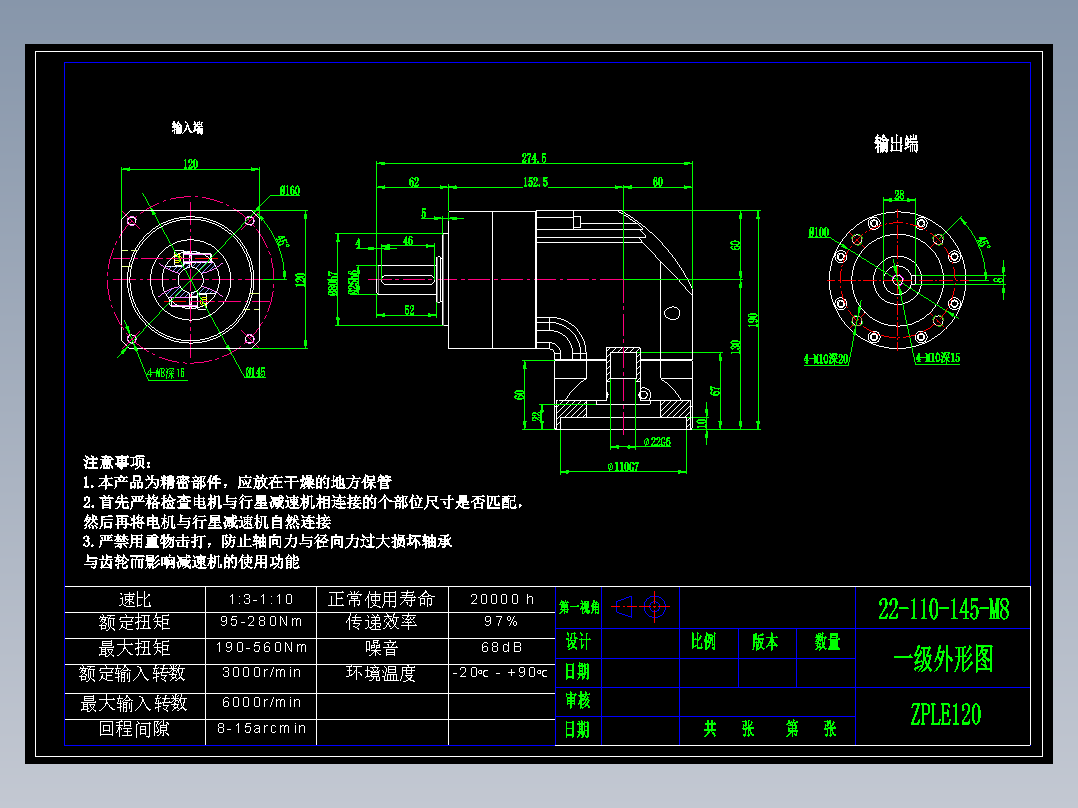Select the 输入端 front view flange circle

192,278
